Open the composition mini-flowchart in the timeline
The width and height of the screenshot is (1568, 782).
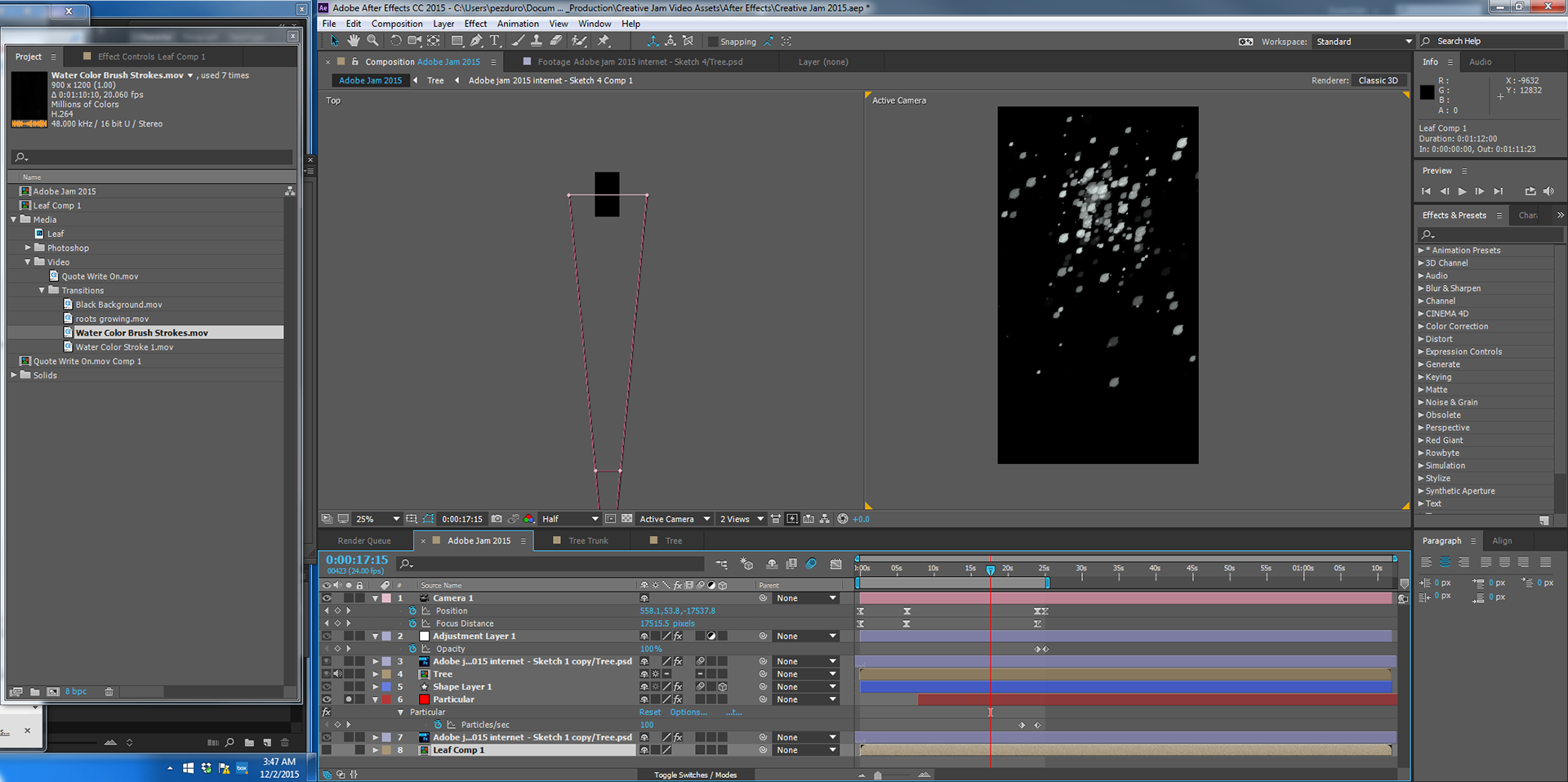(722, 564)
